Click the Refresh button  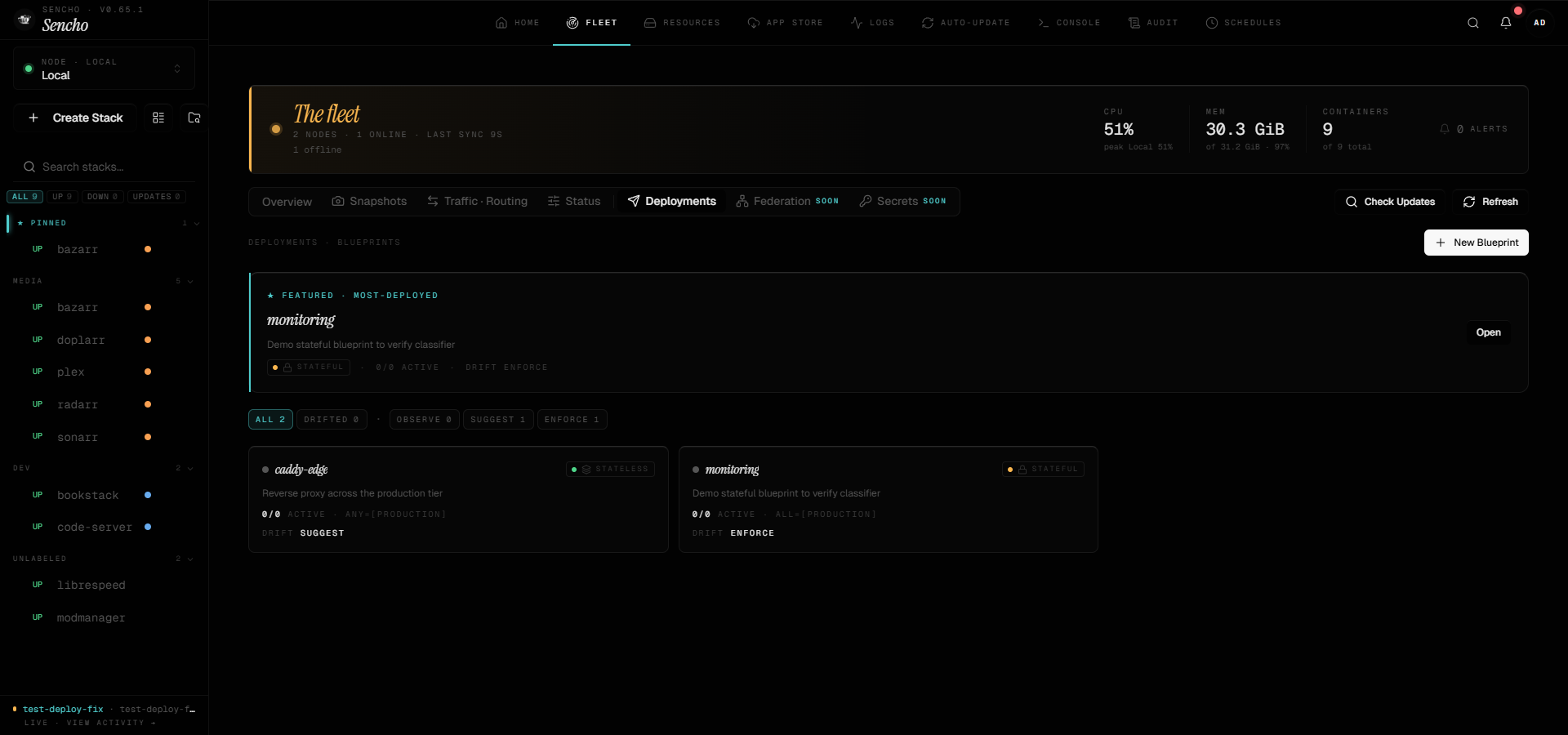(1490, 202)
